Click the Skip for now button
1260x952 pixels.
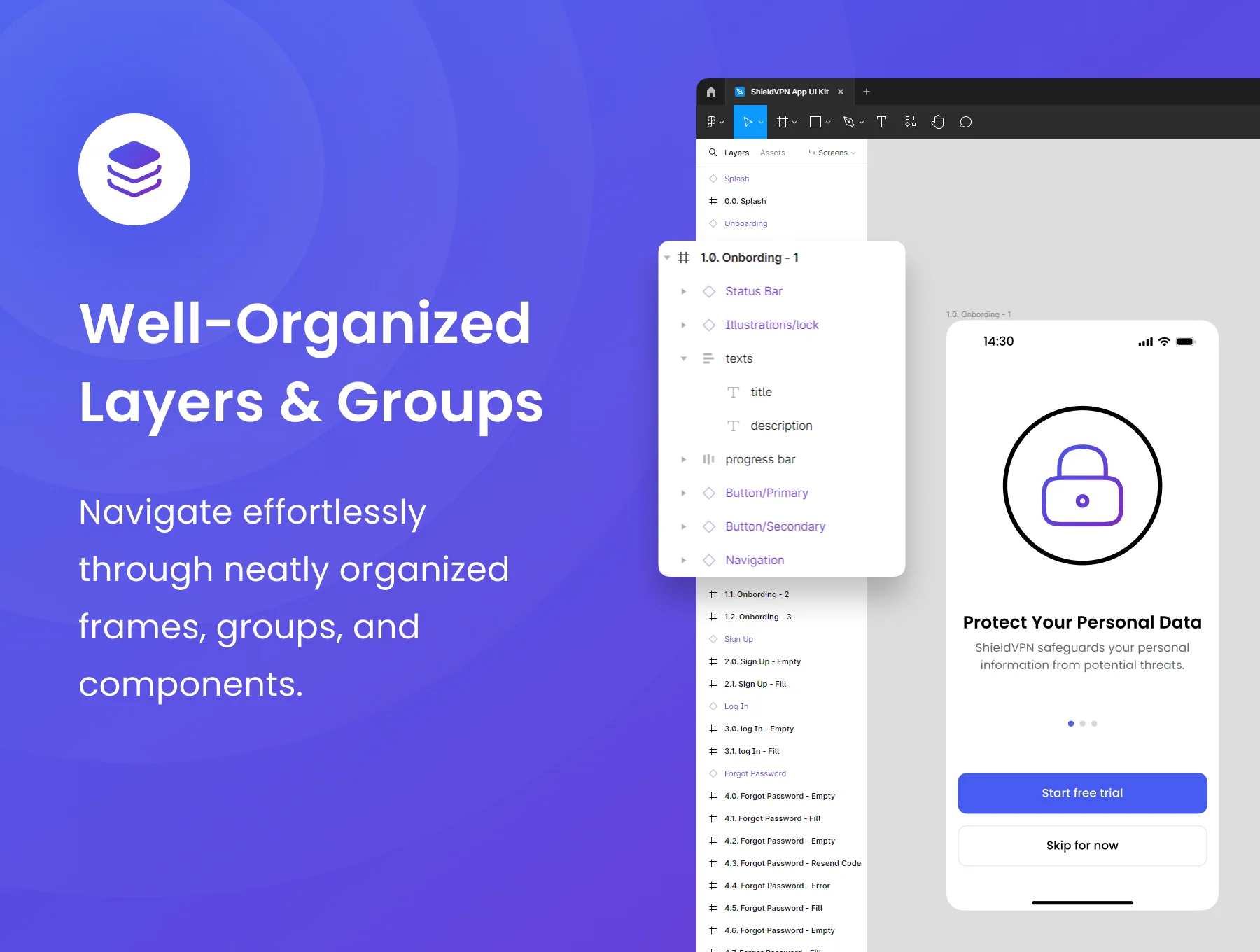point(1082,846)
